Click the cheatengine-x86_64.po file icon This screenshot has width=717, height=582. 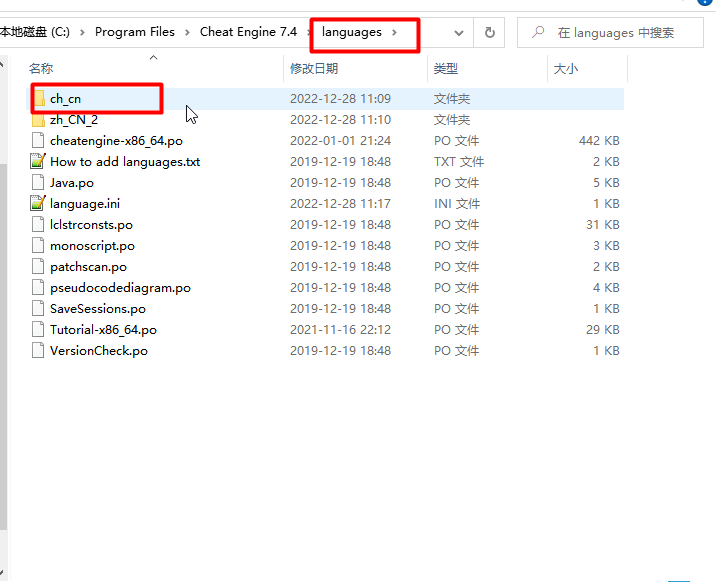38,141
